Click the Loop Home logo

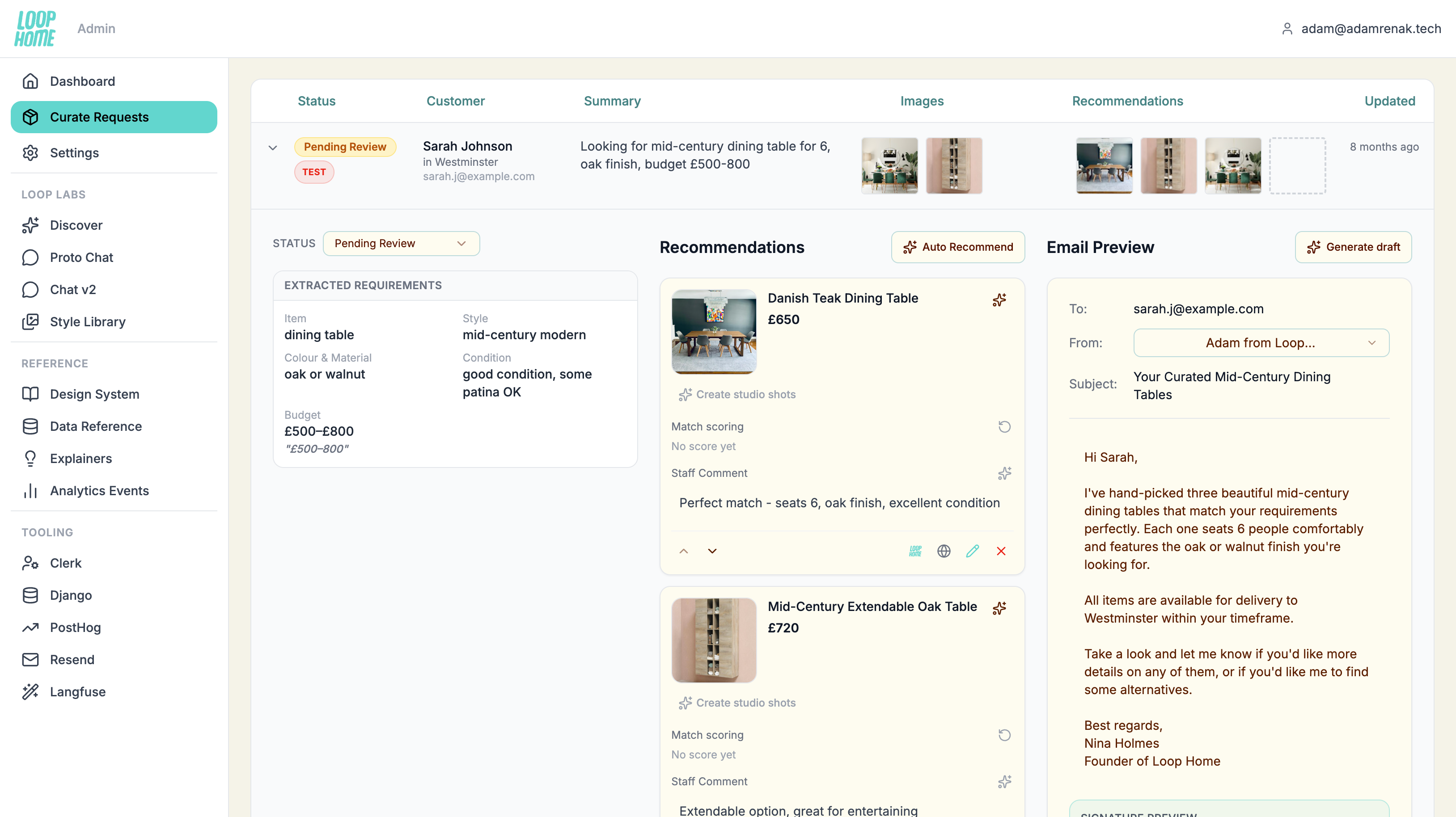click(35, 28)
